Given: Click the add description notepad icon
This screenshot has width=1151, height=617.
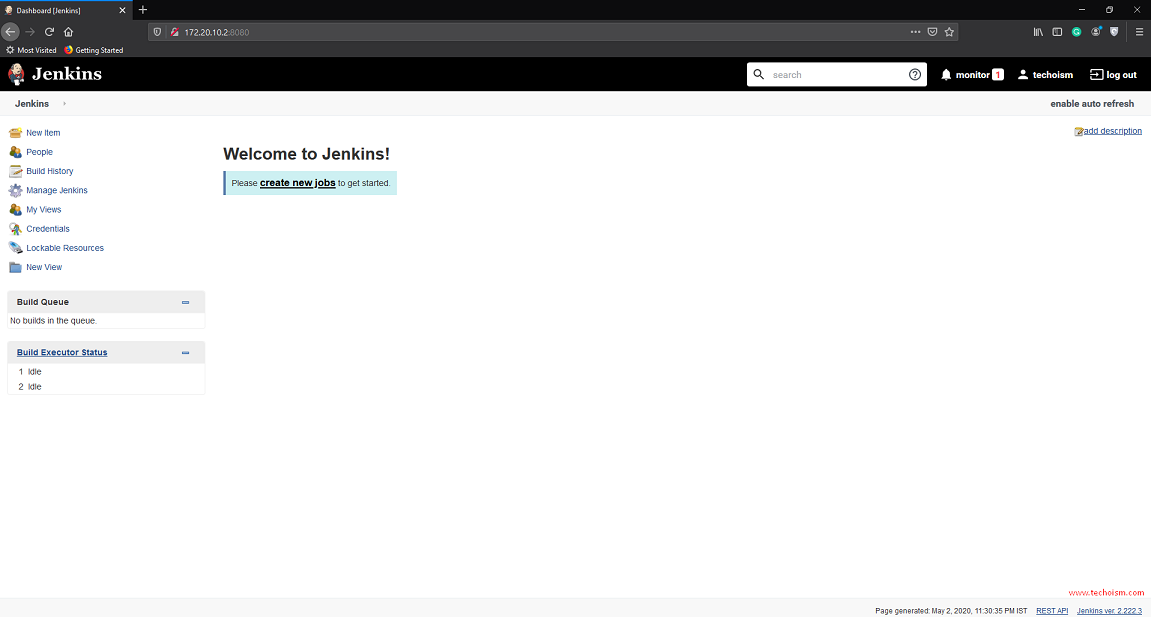Looking at the screenshot, I should pos(1078,131).
